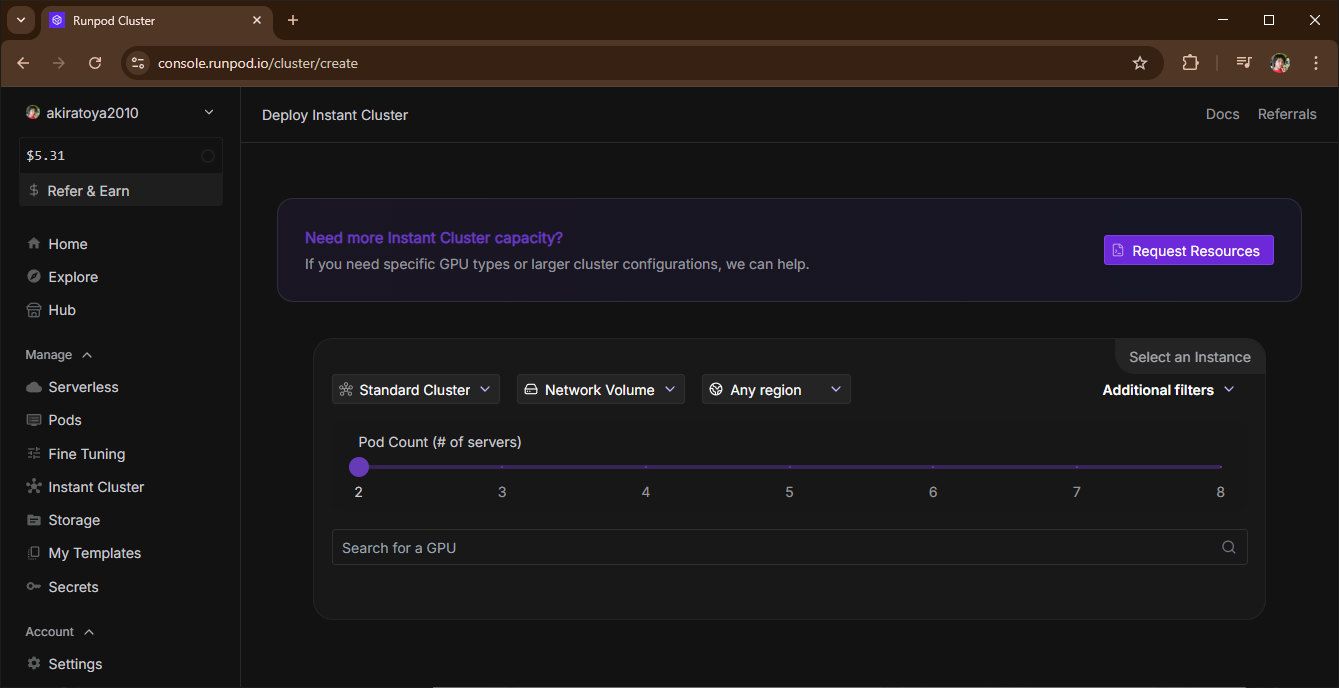
Task: Open the Fine Tuning page
Action: tap(76, 454)
